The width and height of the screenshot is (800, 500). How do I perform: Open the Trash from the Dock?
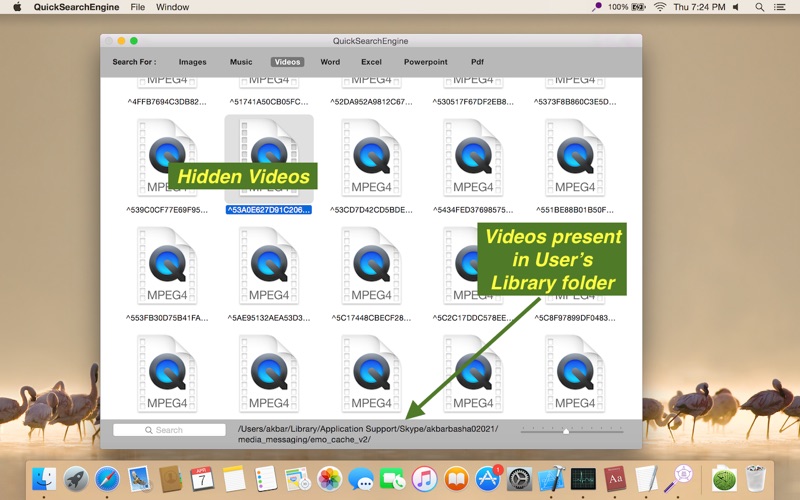756,479
